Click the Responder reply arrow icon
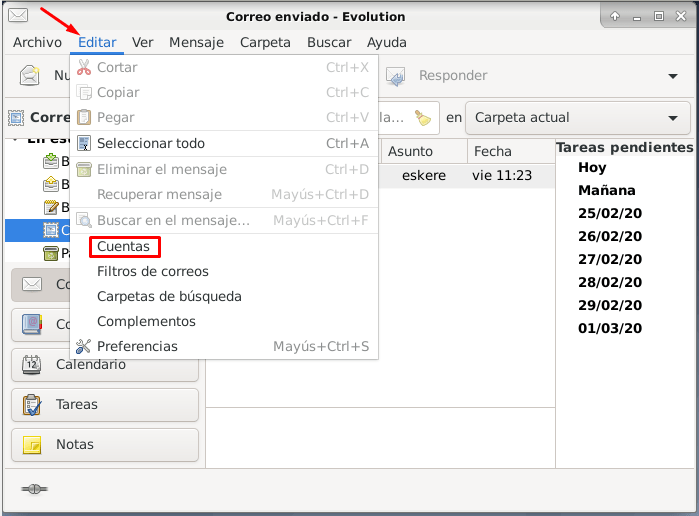Screen dimensions: 699x516 point(395,76)
